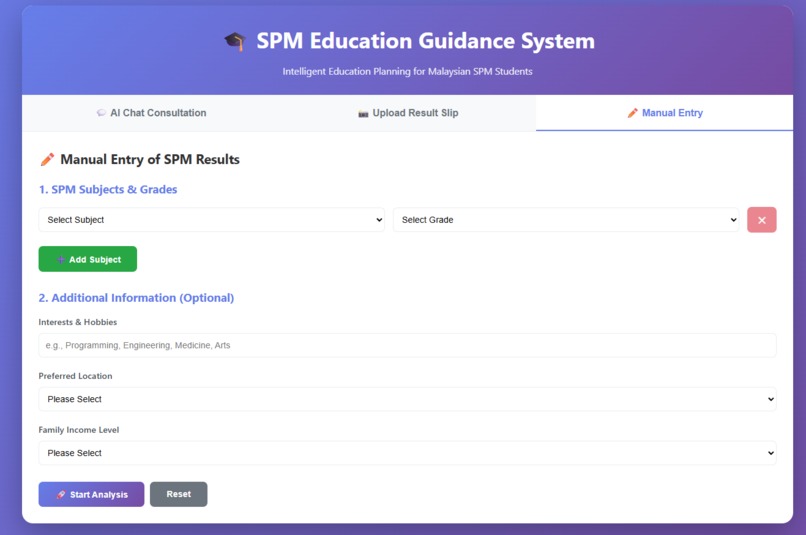Click the plus icon on Add Subject
This screenshot has height=535, width=806.
[61, 260]
